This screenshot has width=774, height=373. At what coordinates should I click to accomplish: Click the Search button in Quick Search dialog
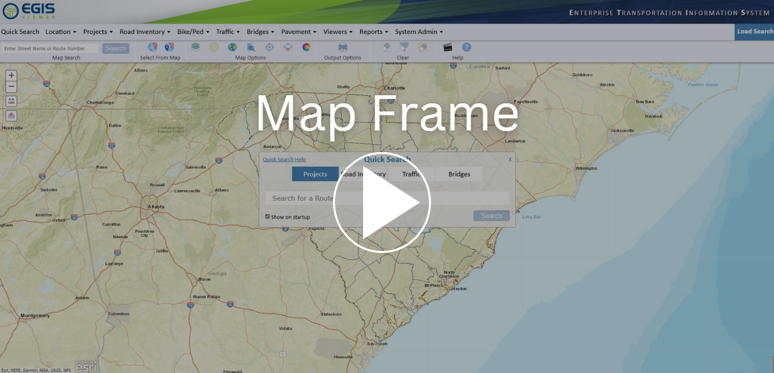click(x=492, y=216)
